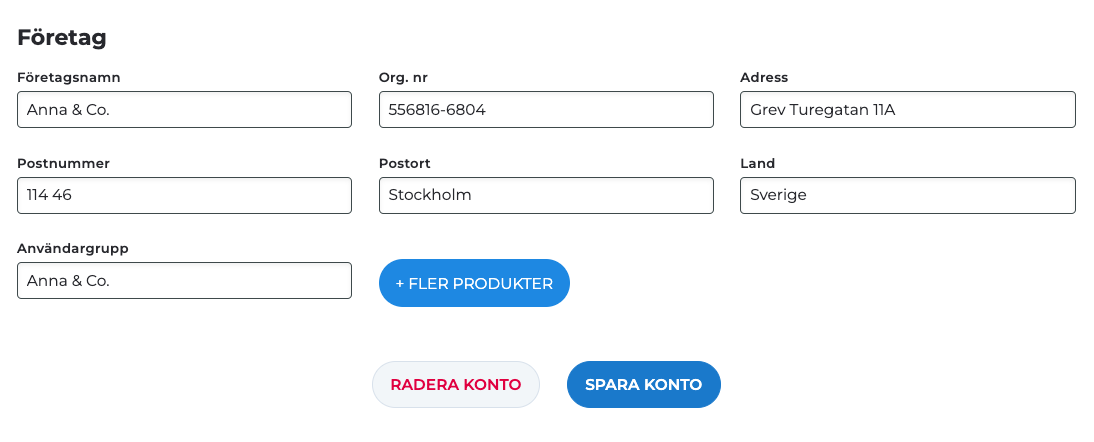Click the Land label
The width and height of the screenshot is (1094, 442).
tap(757, 164)
